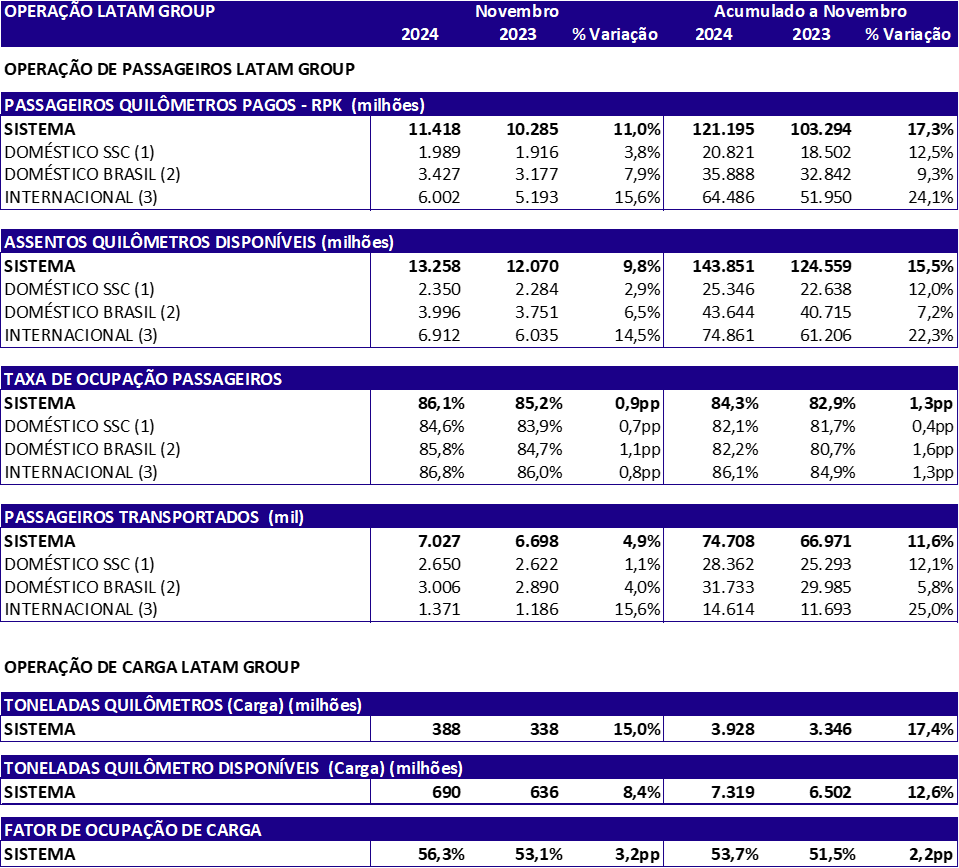
Task: Select the PASSAGEIROS TRANSPORTADOS (mil) heading
Action: tap(154, 517)
